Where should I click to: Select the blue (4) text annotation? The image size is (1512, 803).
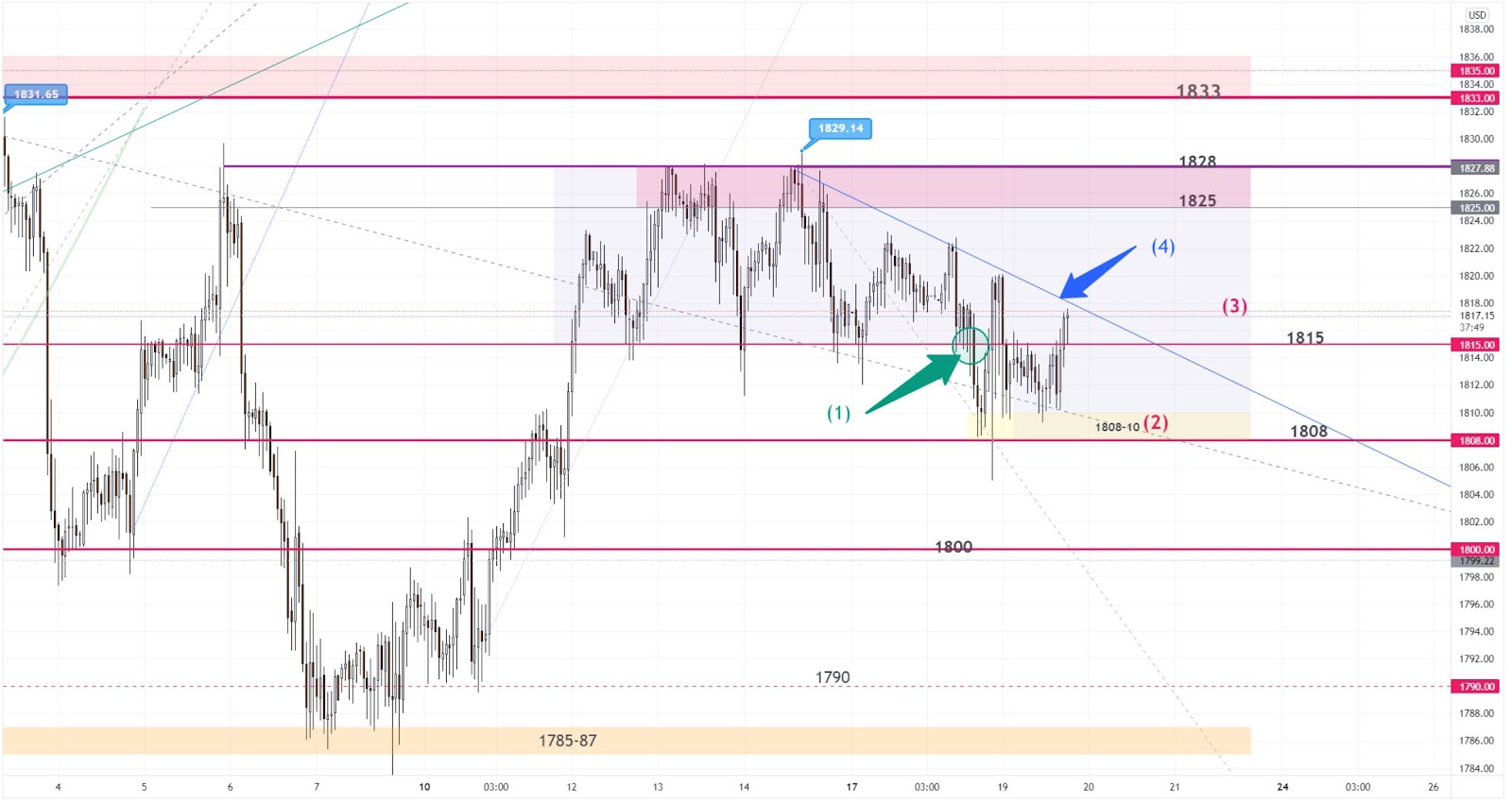pos(1162,247)
